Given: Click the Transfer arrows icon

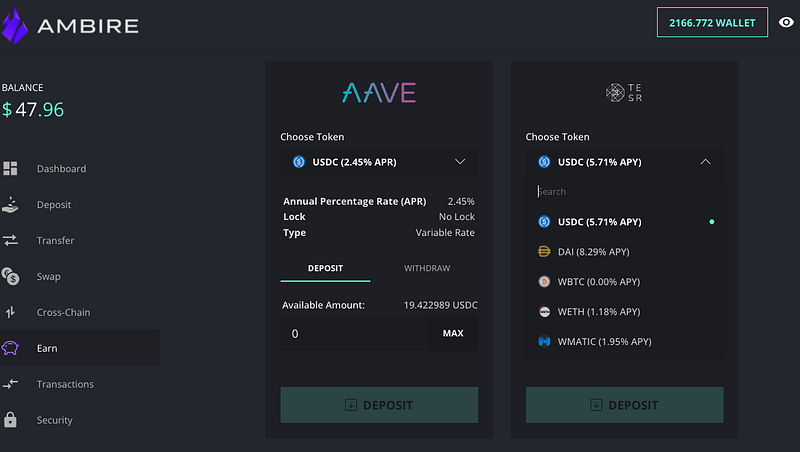Looking at the screenshot, I should (x=10, y=240).
